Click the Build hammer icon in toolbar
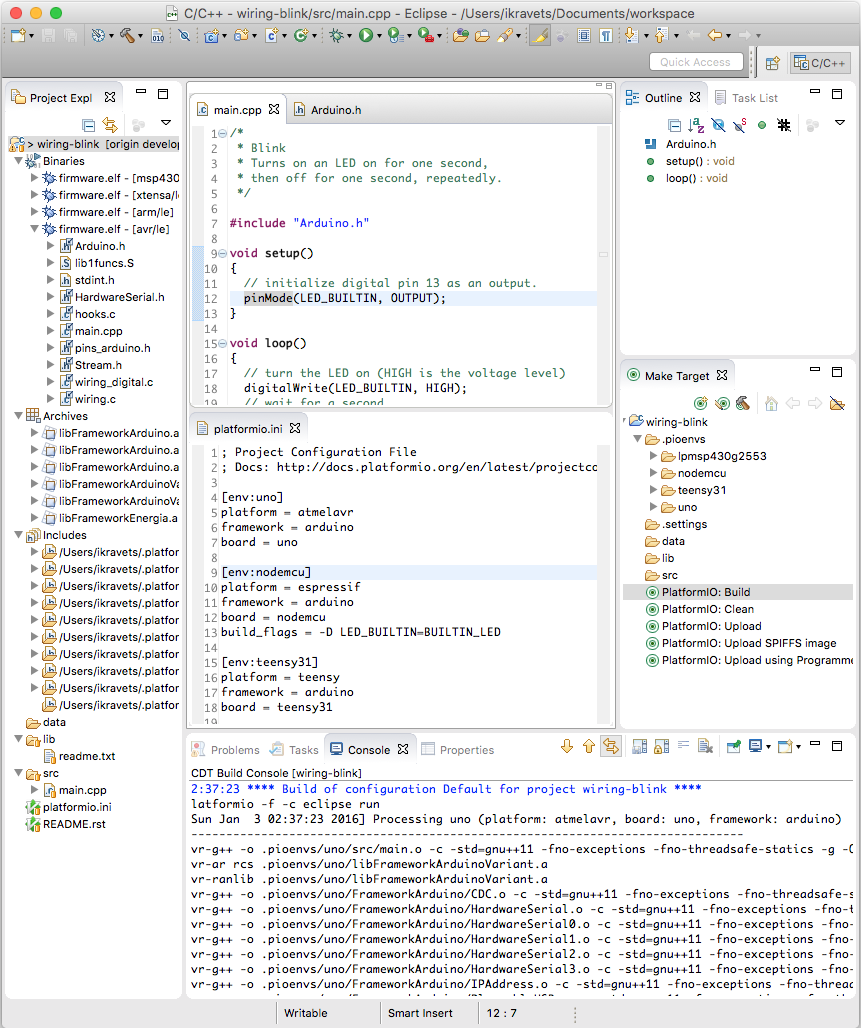Image resolution: width=861 pixels, height=1028 pixels. click(x=127, y=35)
